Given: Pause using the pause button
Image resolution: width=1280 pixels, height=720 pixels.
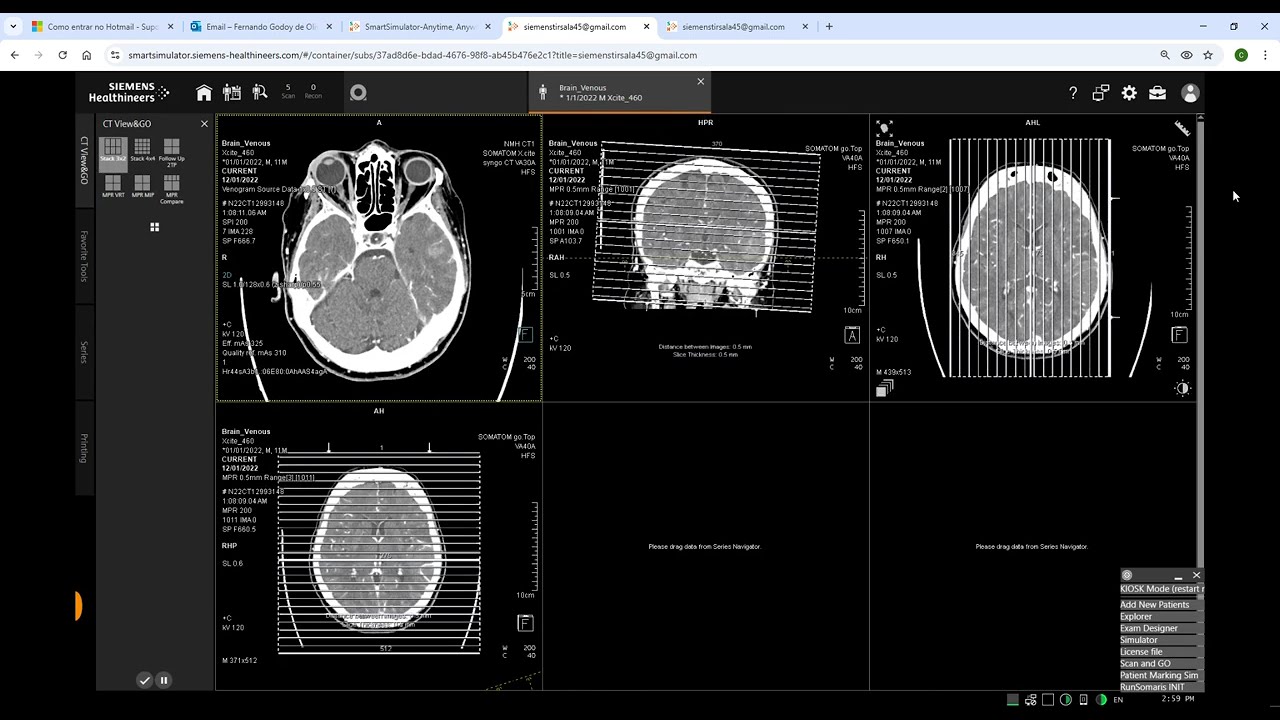Looking at the screenshot, I should (x=164, y=680).
